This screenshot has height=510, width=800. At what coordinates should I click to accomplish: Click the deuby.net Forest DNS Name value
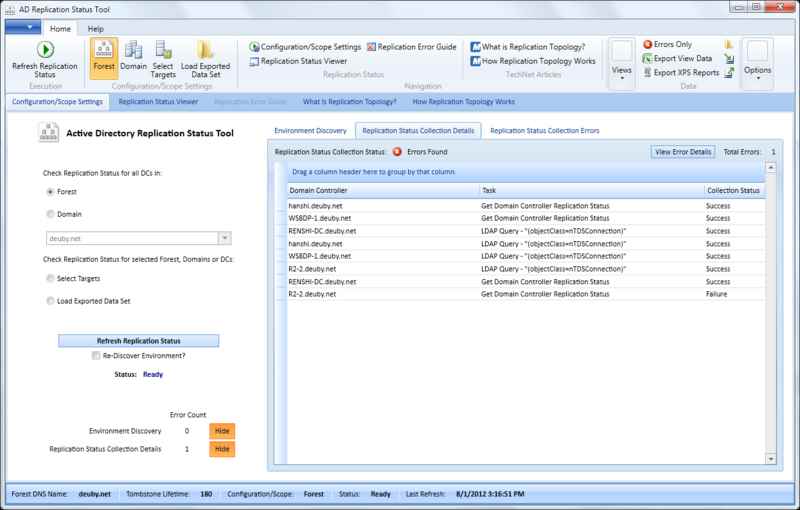pyautogui.click(x=94, y=494)
